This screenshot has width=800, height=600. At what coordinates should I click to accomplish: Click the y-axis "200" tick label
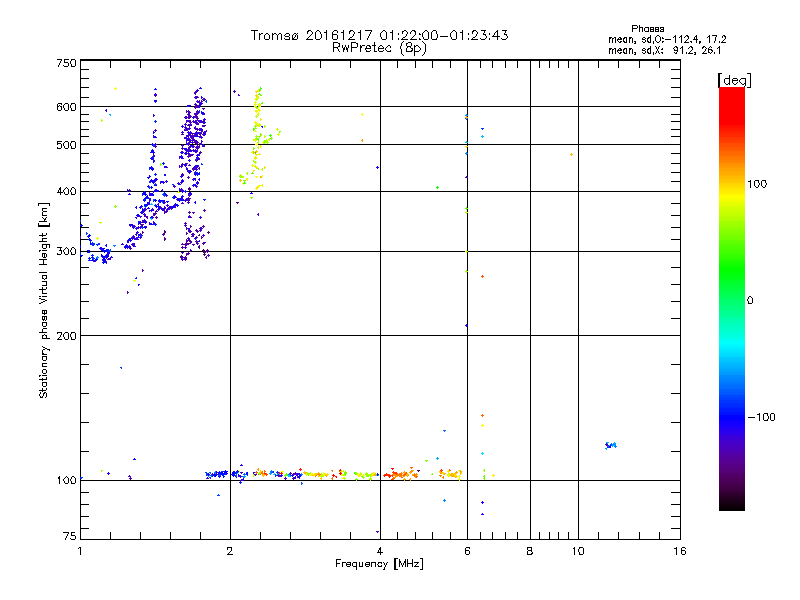[66, 336]
